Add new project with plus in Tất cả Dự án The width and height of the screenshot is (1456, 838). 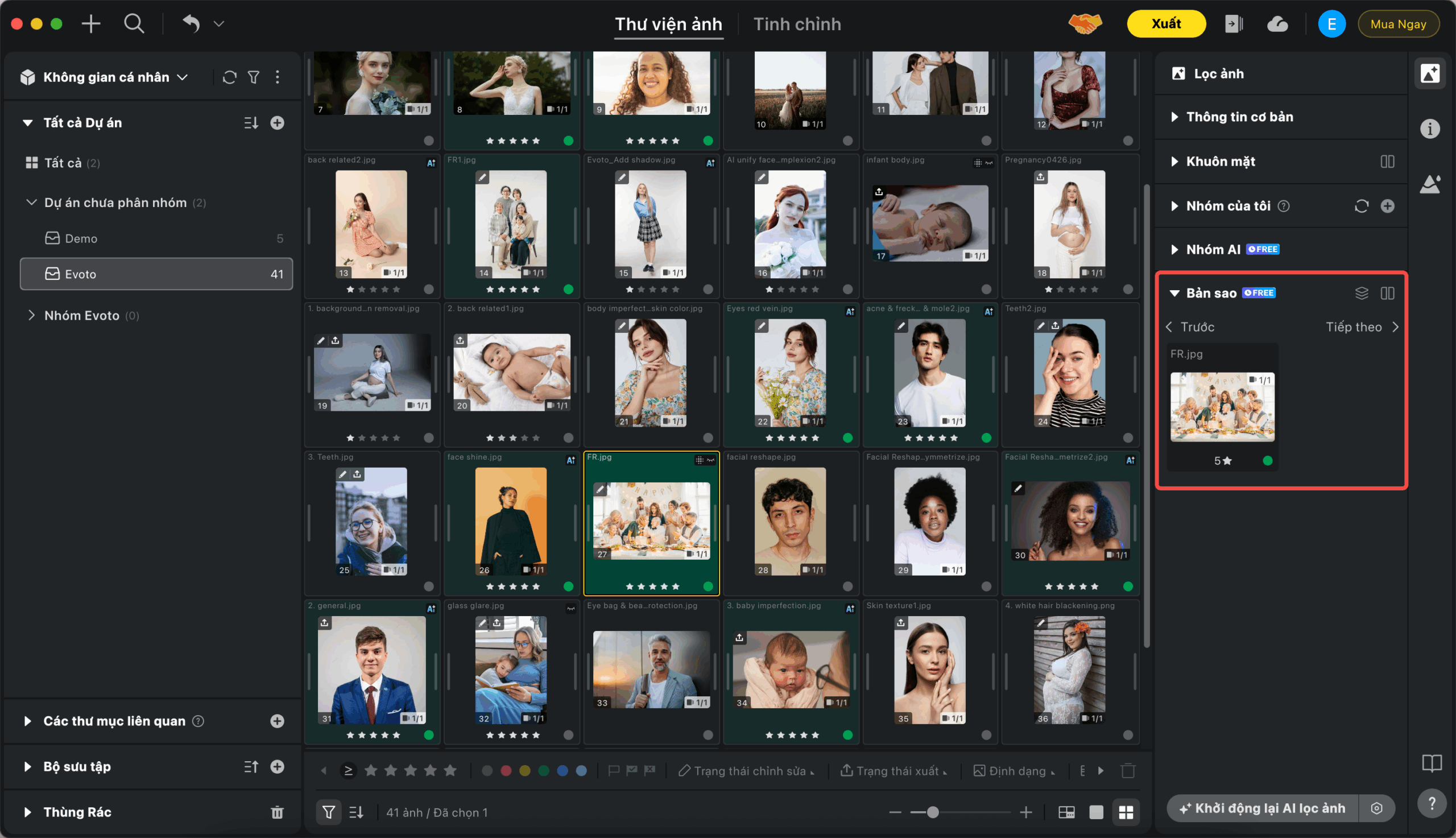pos(277,122)
